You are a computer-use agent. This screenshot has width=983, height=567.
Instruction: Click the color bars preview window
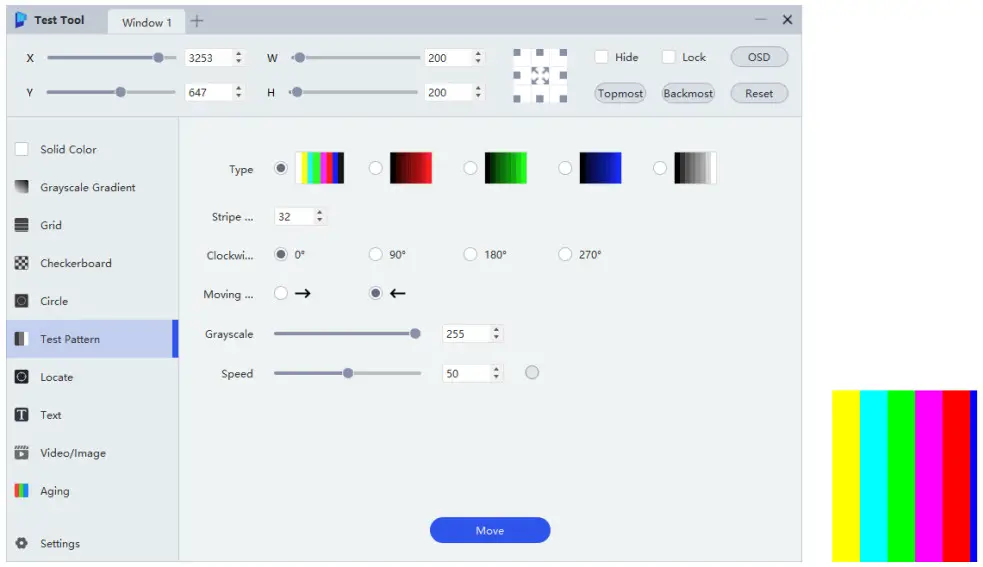click(x=905, y=475)
